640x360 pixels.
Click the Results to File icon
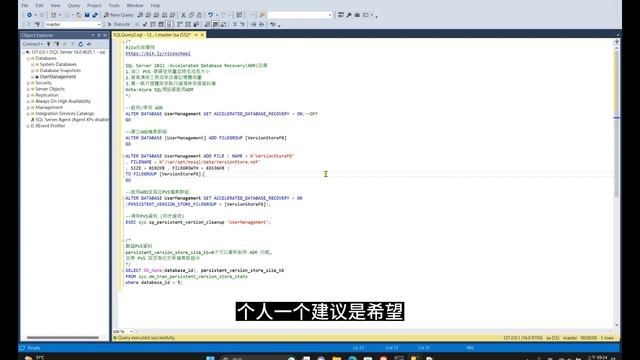tap(224, 24)
